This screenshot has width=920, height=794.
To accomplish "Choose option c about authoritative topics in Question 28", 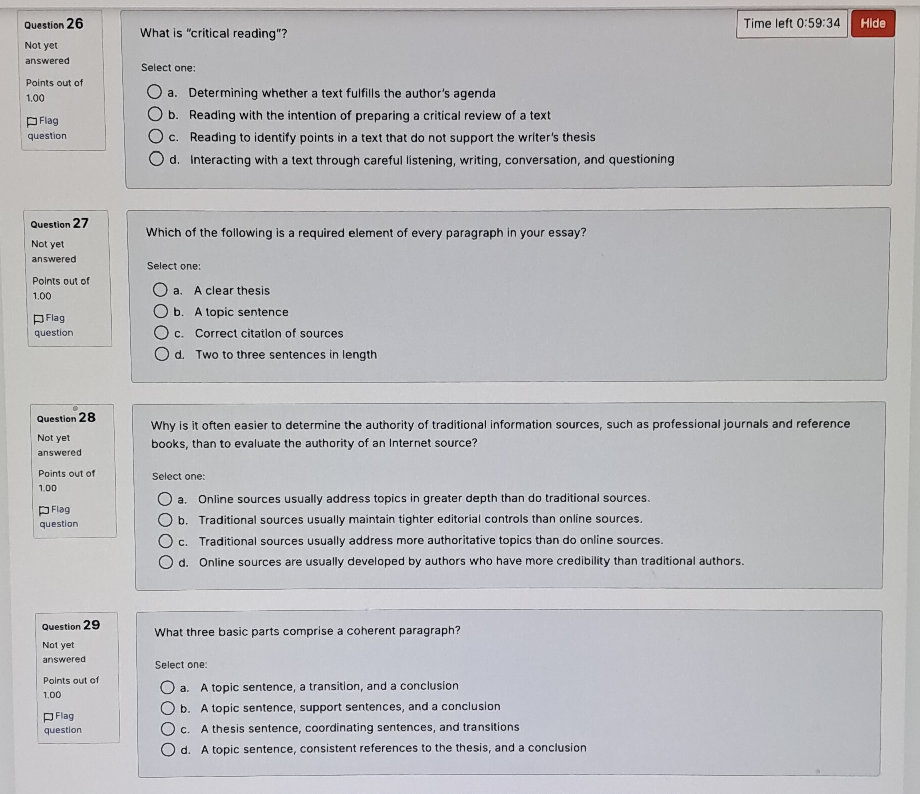I will [167, 540].
